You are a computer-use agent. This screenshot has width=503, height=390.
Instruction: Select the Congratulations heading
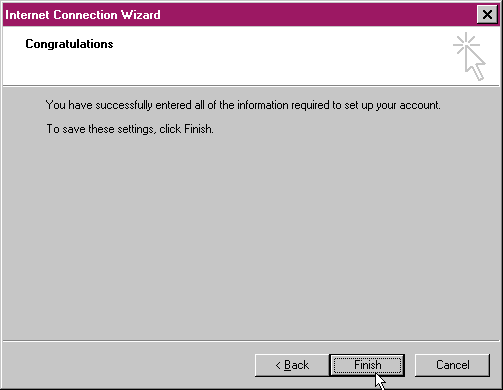coord(69,44)
